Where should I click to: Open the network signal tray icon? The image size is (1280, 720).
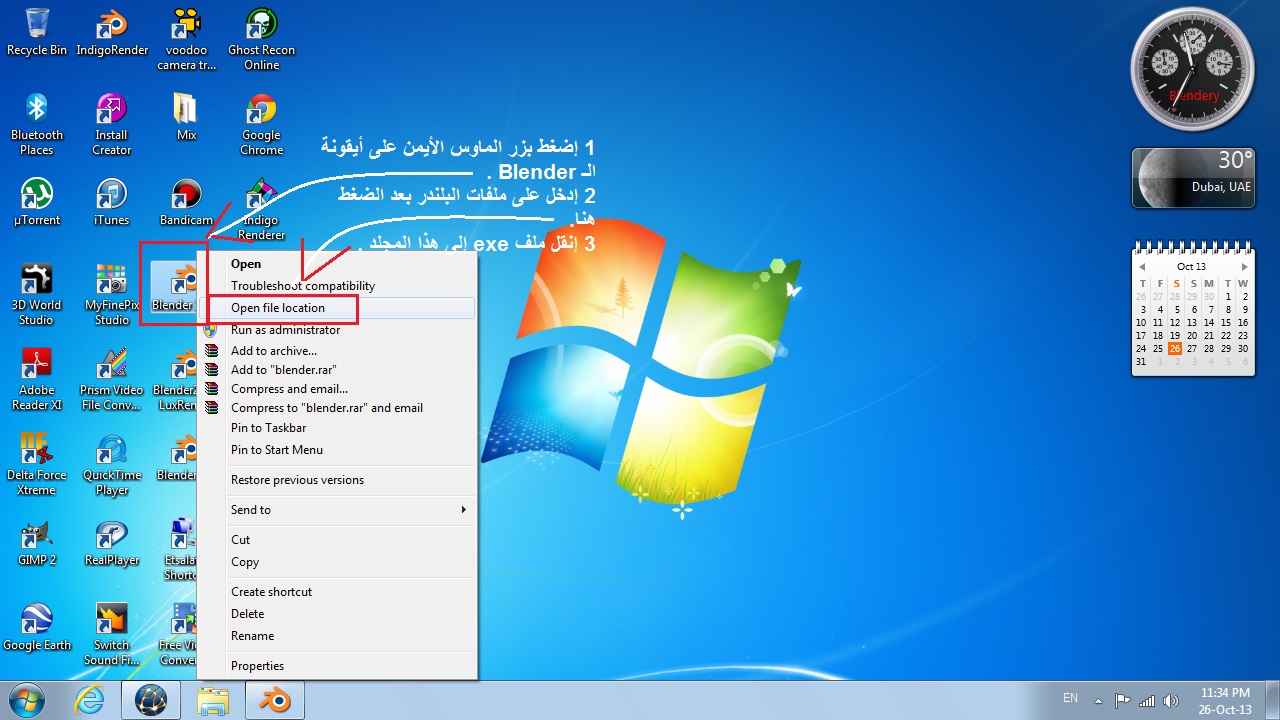click(1146, 701)
